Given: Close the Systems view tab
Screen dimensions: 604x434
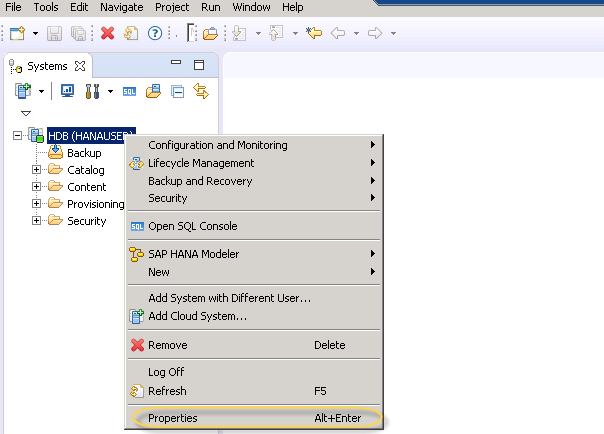Looking at the screenshot, I should click(80, 66).
